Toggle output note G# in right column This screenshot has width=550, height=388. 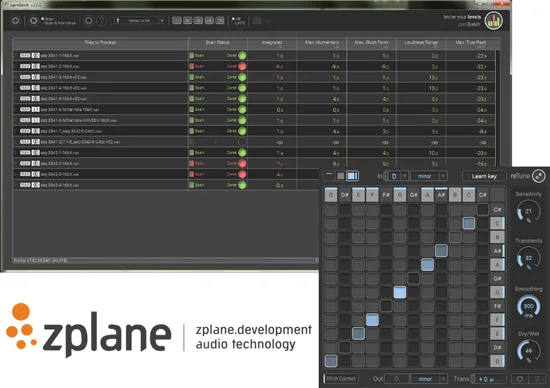[497, 279]
